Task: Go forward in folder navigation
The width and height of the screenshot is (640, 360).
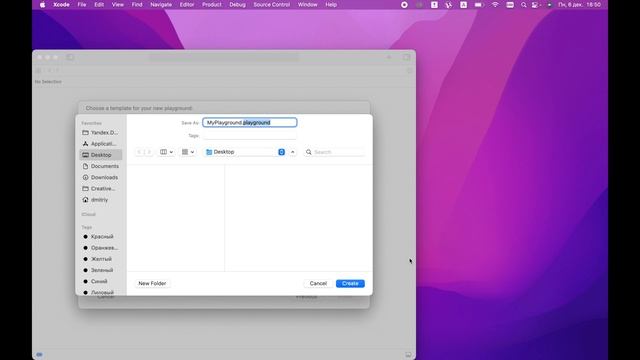Action: (149, 152)
